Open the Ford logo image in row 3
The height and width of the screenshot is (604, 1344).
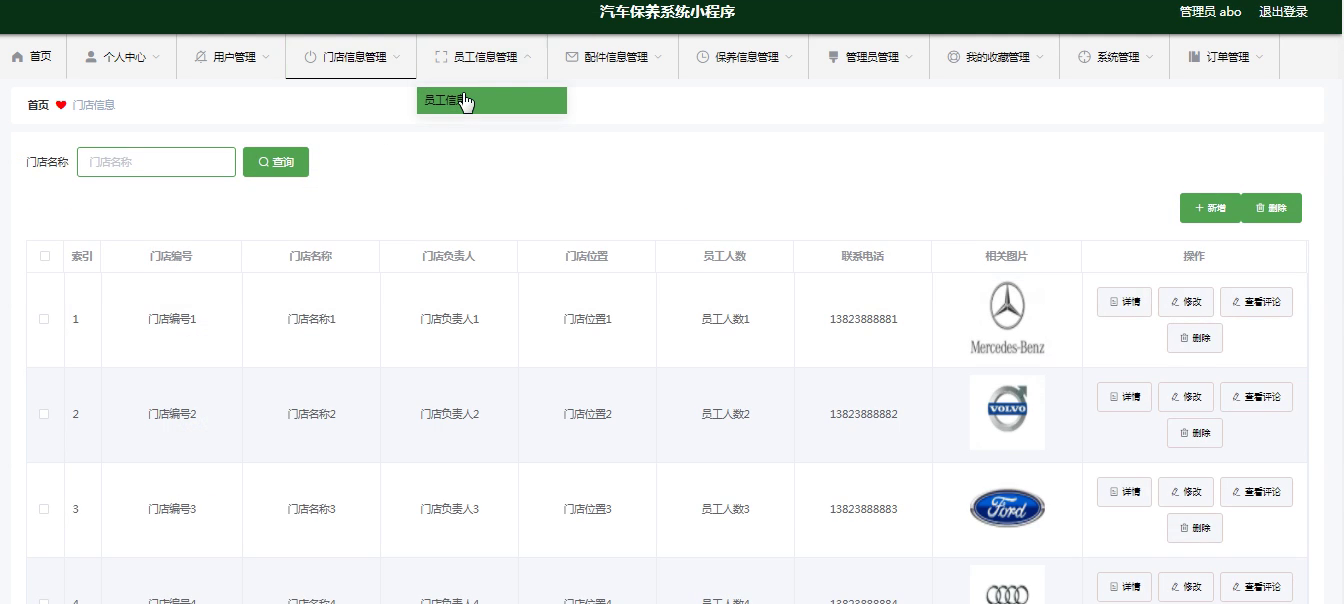pyautogui.click(x=1007, y=508)
